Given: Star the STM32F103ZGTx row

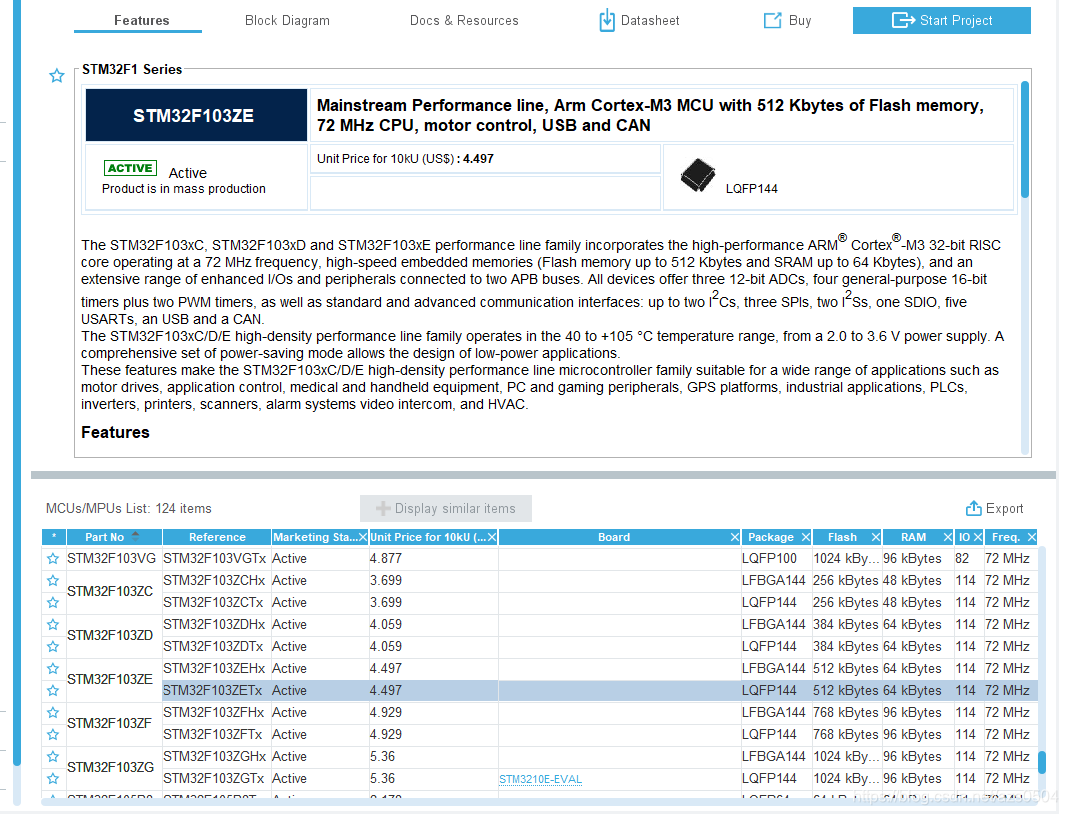Looking at the screenshot, I should coord(53,778).
